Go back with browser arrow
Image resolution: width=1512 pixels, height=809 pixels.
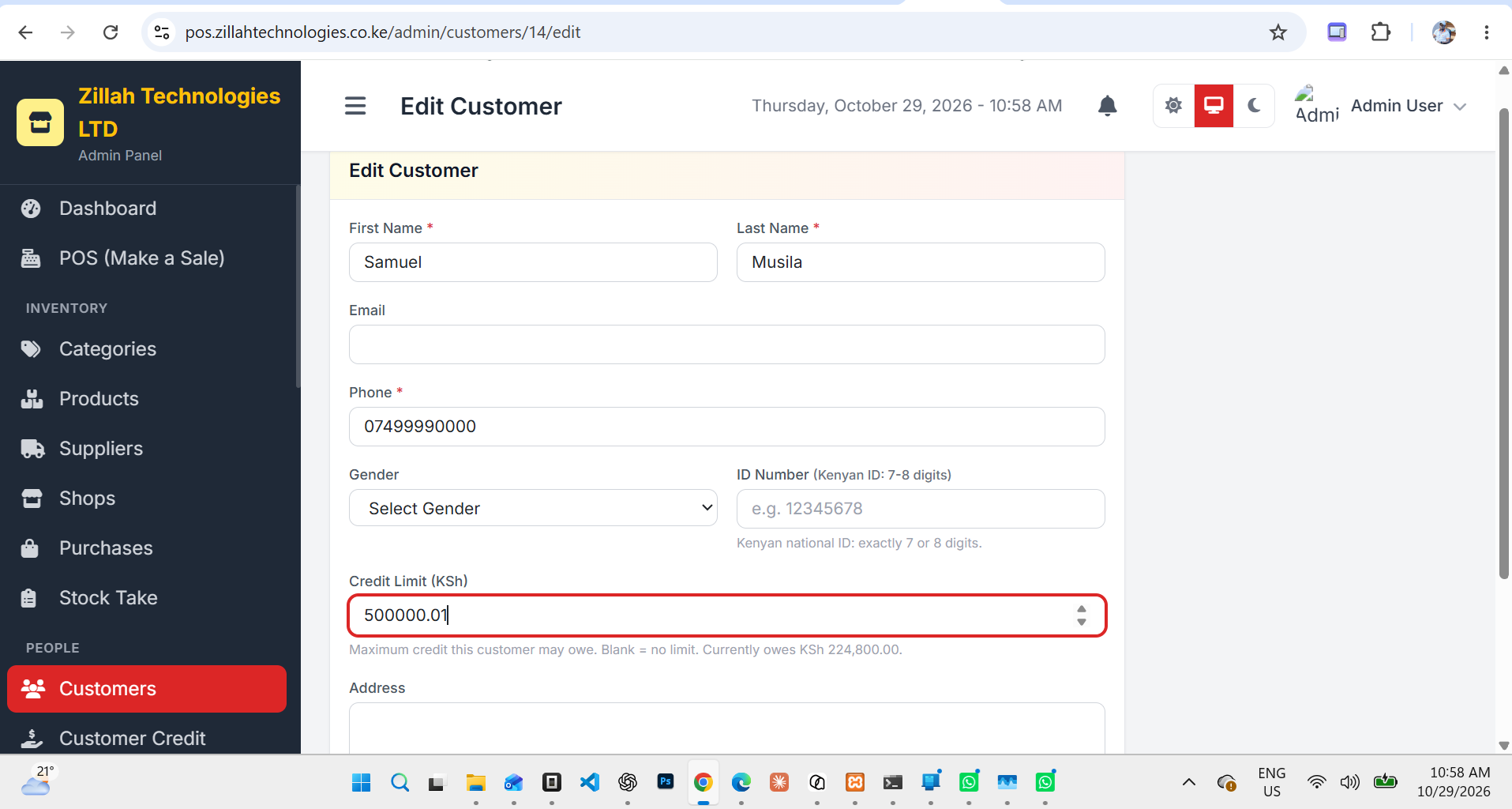point(26,32)
